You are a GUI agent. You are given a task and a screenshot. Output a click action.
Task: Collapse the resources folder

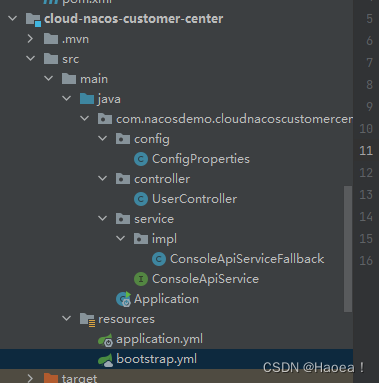(x=67, y=319)
